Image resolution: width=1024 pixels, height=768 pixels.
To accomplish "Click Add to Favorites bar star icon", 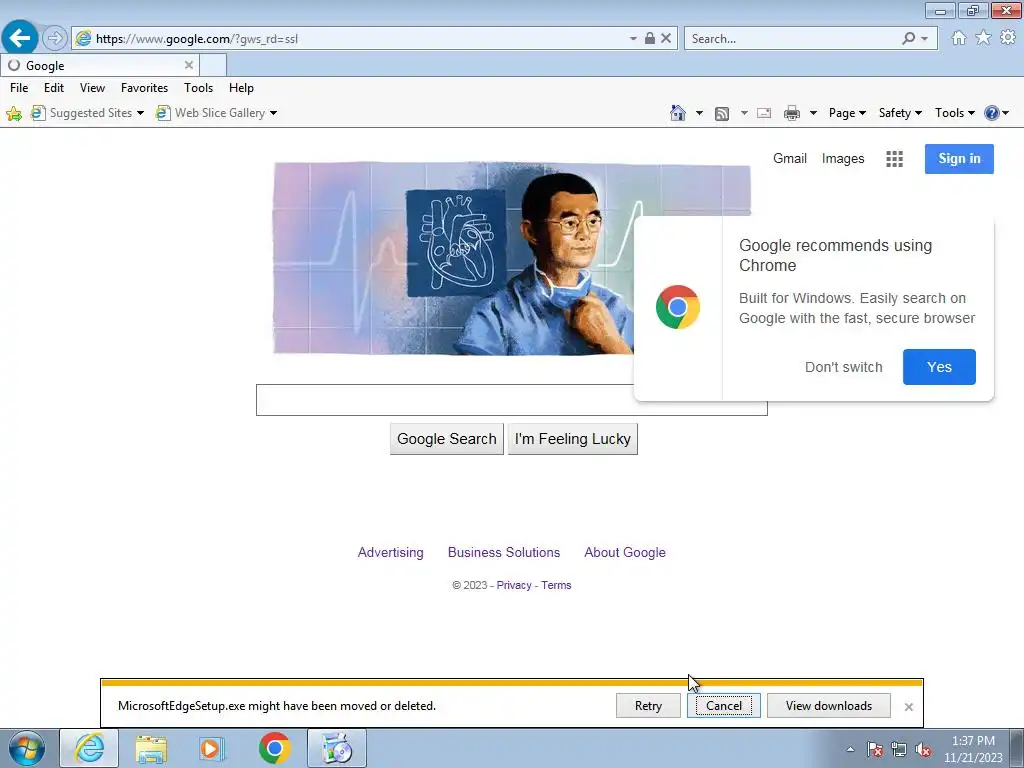I will (x=14, y=114).
